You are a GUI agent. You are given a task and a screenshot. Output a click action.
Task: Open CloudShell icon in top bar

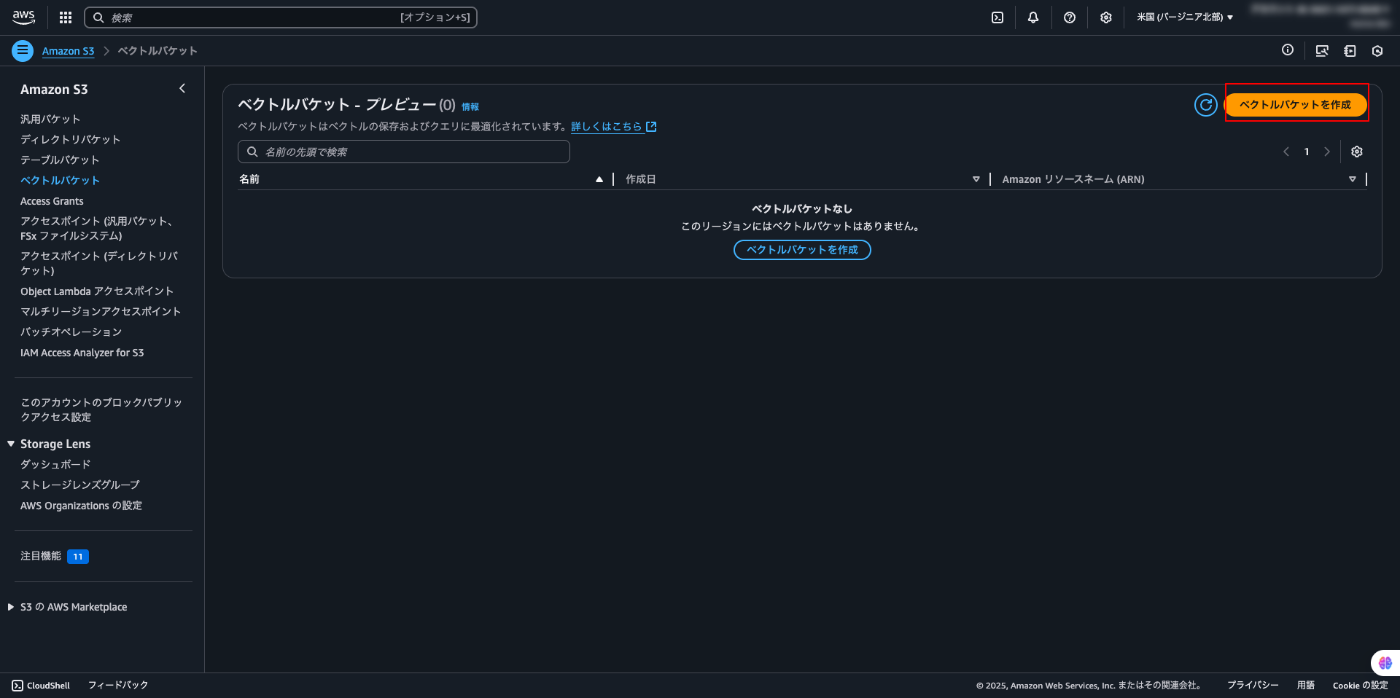[x=997, y=17]
